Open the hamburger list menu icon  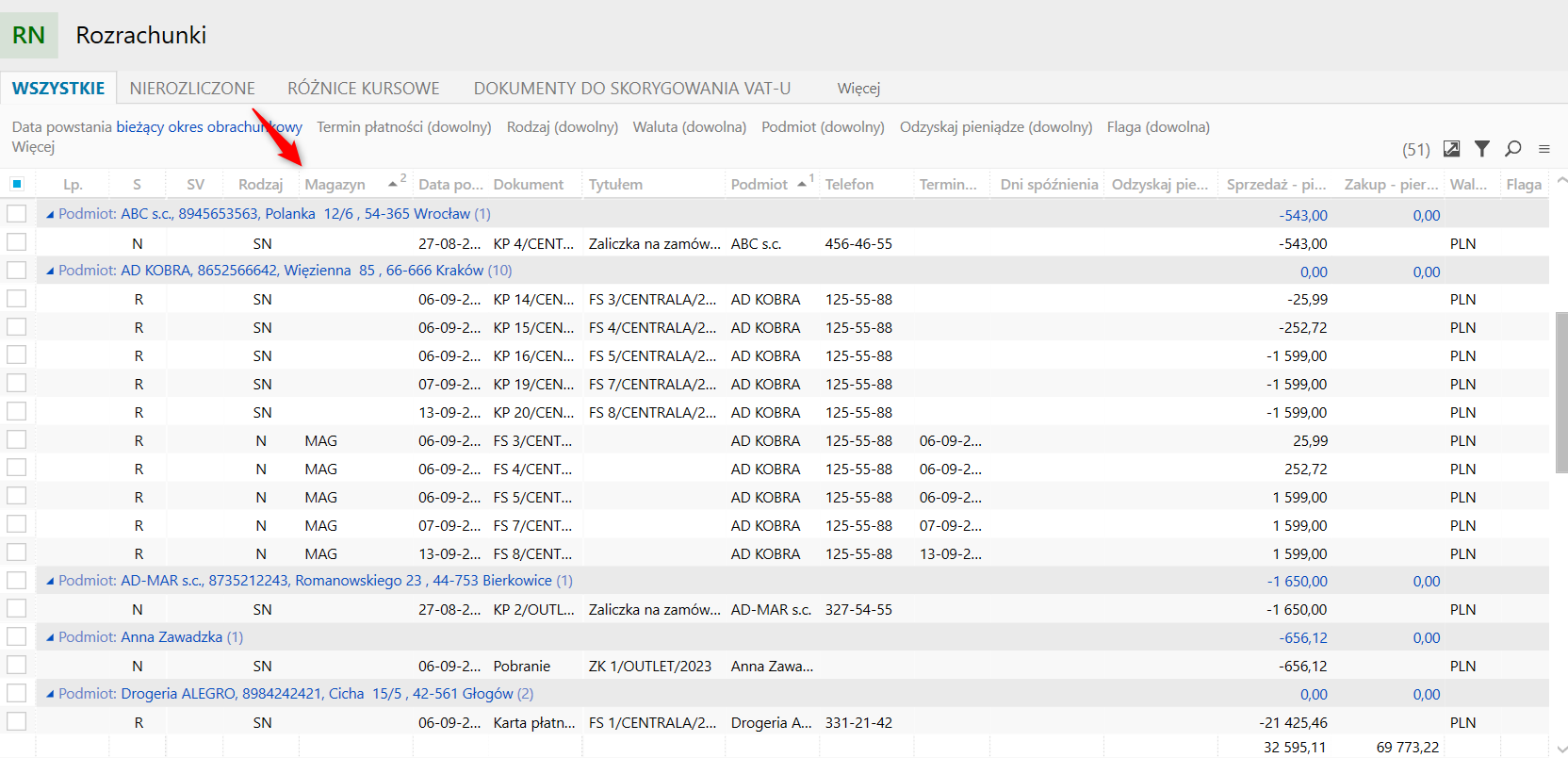click(x=1544, y=149)
